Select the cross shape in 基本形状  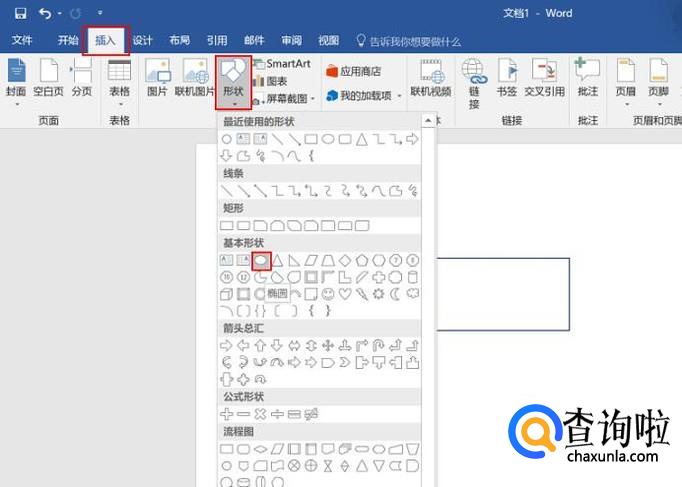tap(378, 277)
